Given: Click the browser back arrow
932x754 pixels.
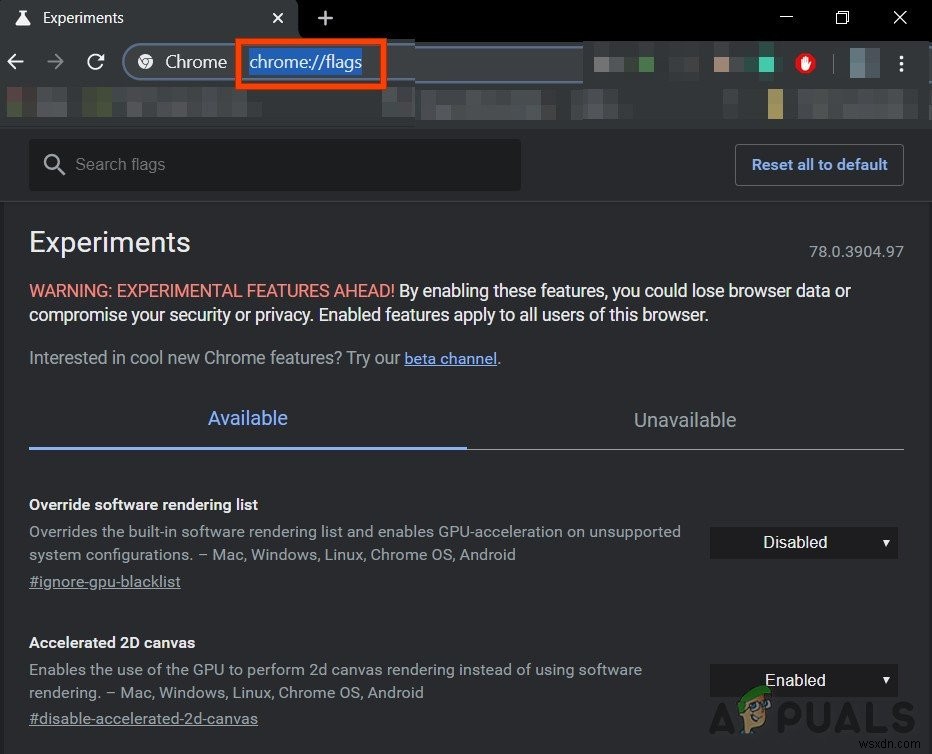Looking at the screenshot, I should tap(15, 61).
